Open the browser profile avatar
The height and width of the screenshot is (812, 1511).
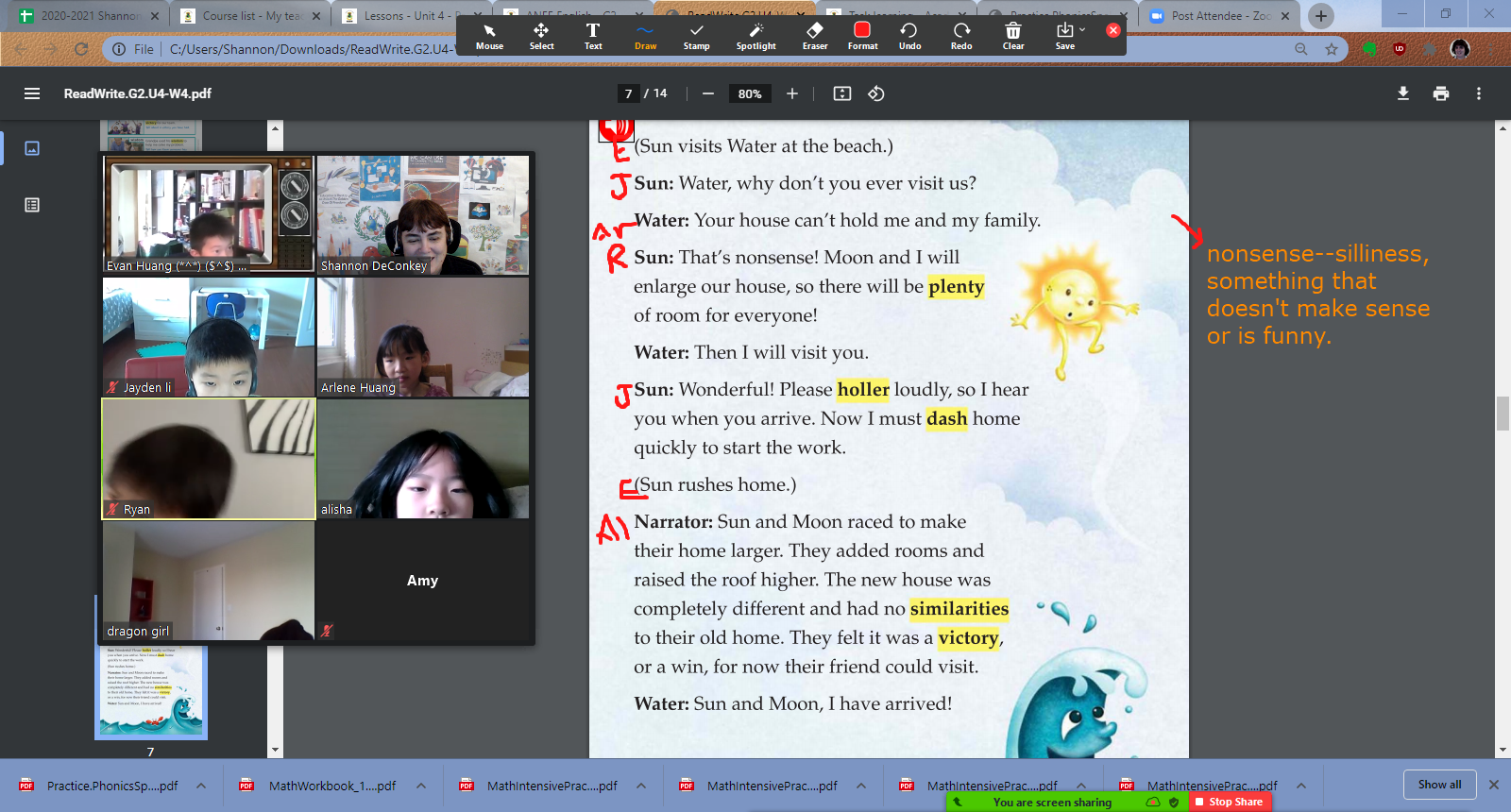(x=1460, y=49)
